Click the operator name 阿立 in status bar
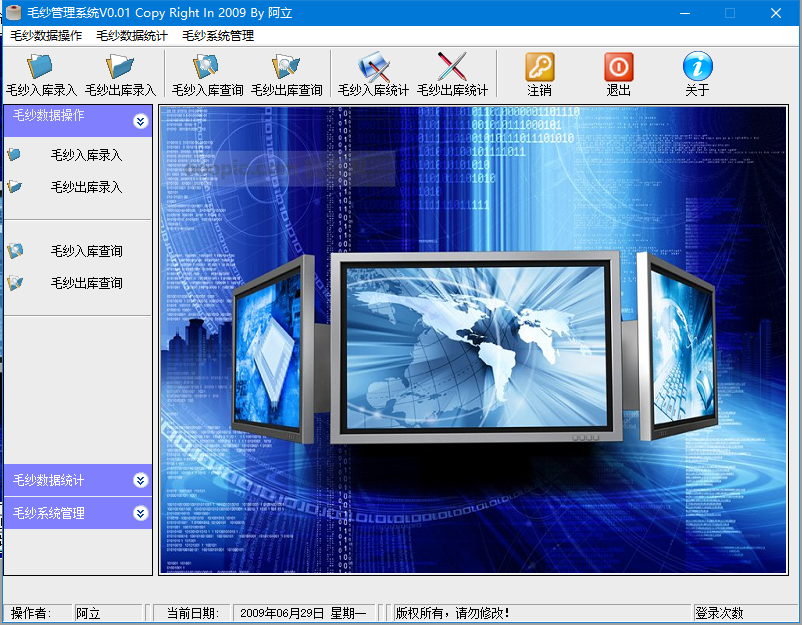This screenshot has height=625, width=802. pyautogui.click(x=88, y=613)
